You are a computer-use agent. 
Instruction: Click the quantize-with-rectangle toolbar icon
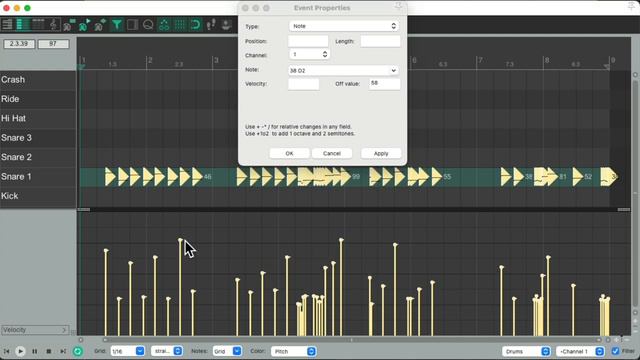pyautogui.click(x=69, y=25)
